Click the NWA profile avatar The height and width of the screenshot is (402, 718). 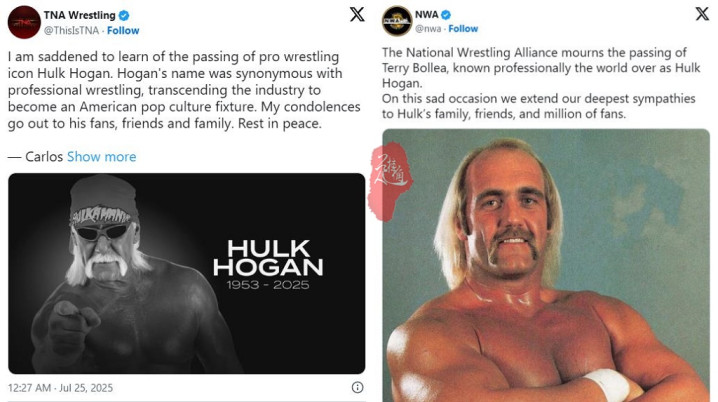(397, 21)
